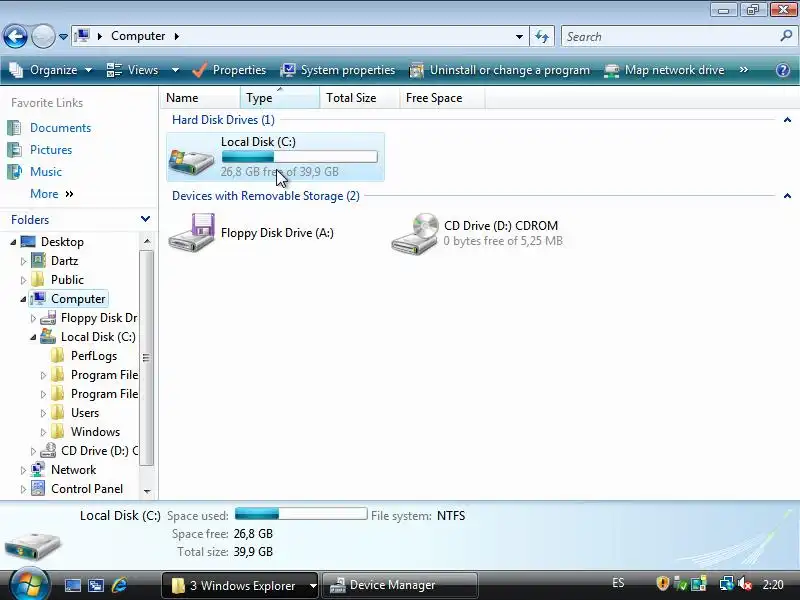
Task: Select the PerfLogs folder
Action: [93, 356]
